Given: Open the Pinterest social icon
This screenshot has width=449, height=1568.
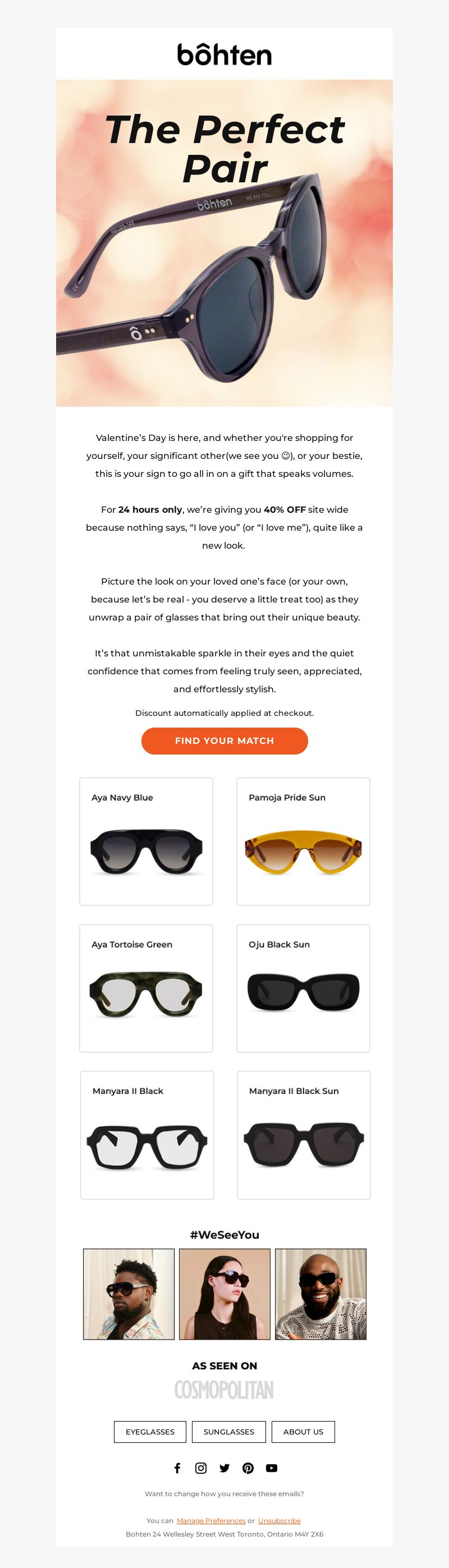Looking at the screenshot, I should pyautogui.click(x=248, y=1468).
